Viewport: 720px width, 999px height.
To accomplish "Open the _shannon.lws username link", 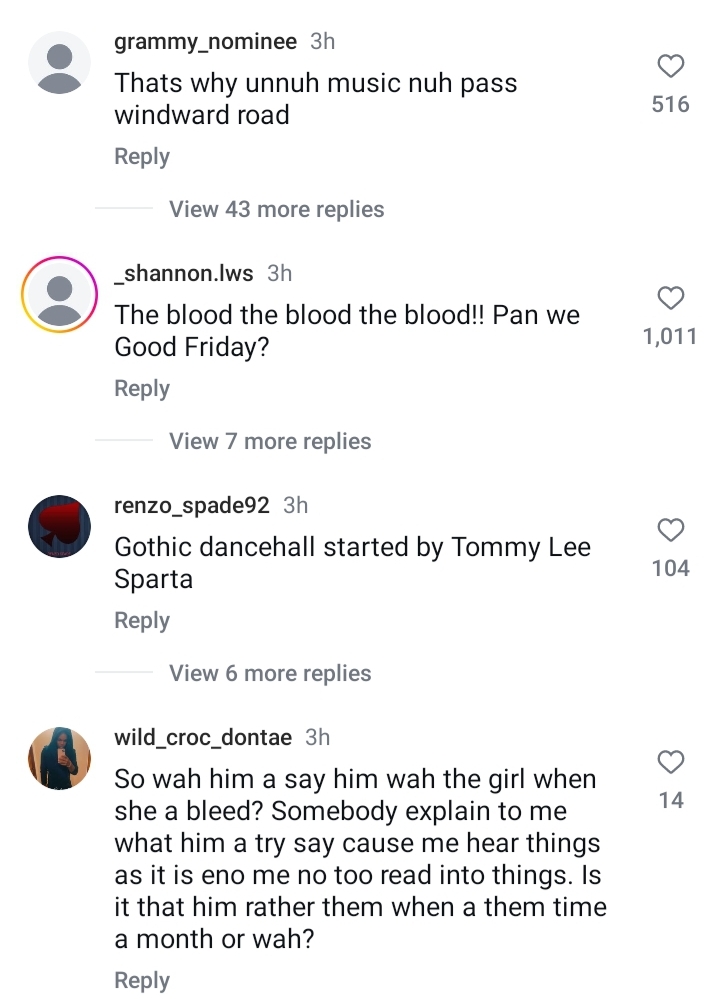I will click(184, 273).
